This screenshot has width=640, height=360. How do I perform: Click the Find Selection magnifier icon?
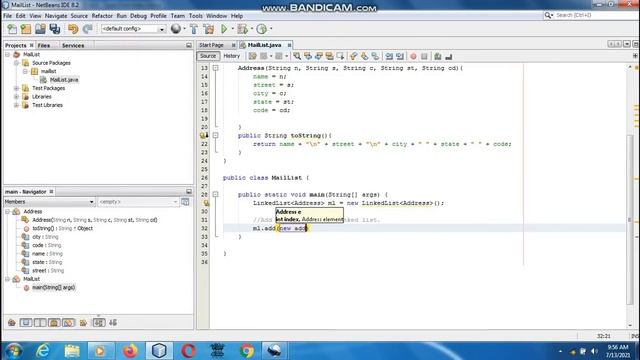click(x=297, y=56)
